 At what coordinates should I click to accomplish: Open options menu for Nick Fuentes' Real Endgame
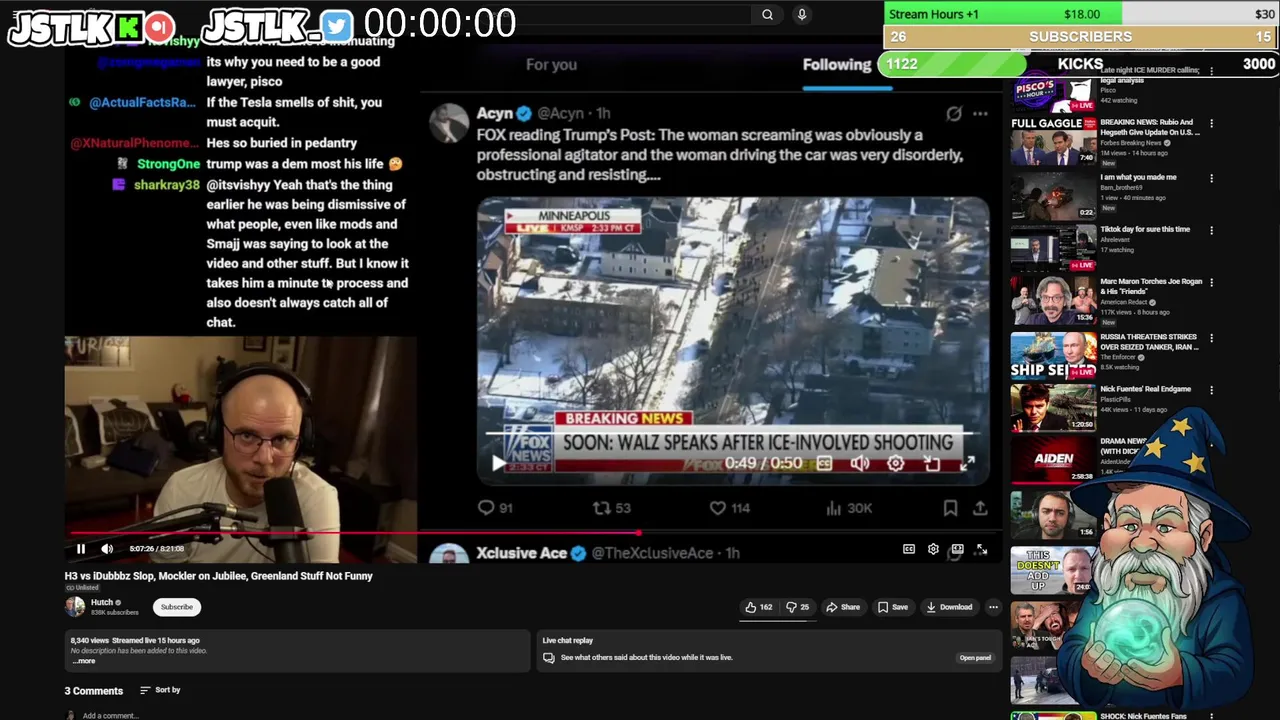pyautogui.click(x=1211, y=390)
